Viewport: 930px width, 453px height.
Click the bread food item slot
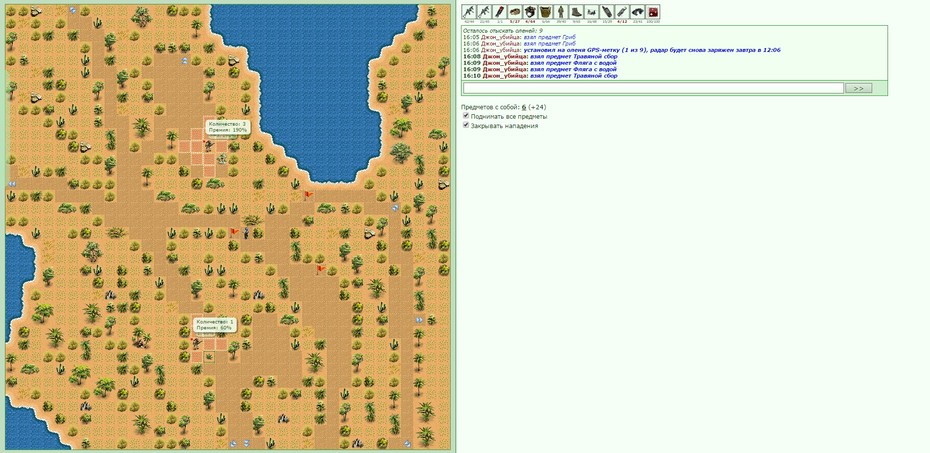coord(515,12)
